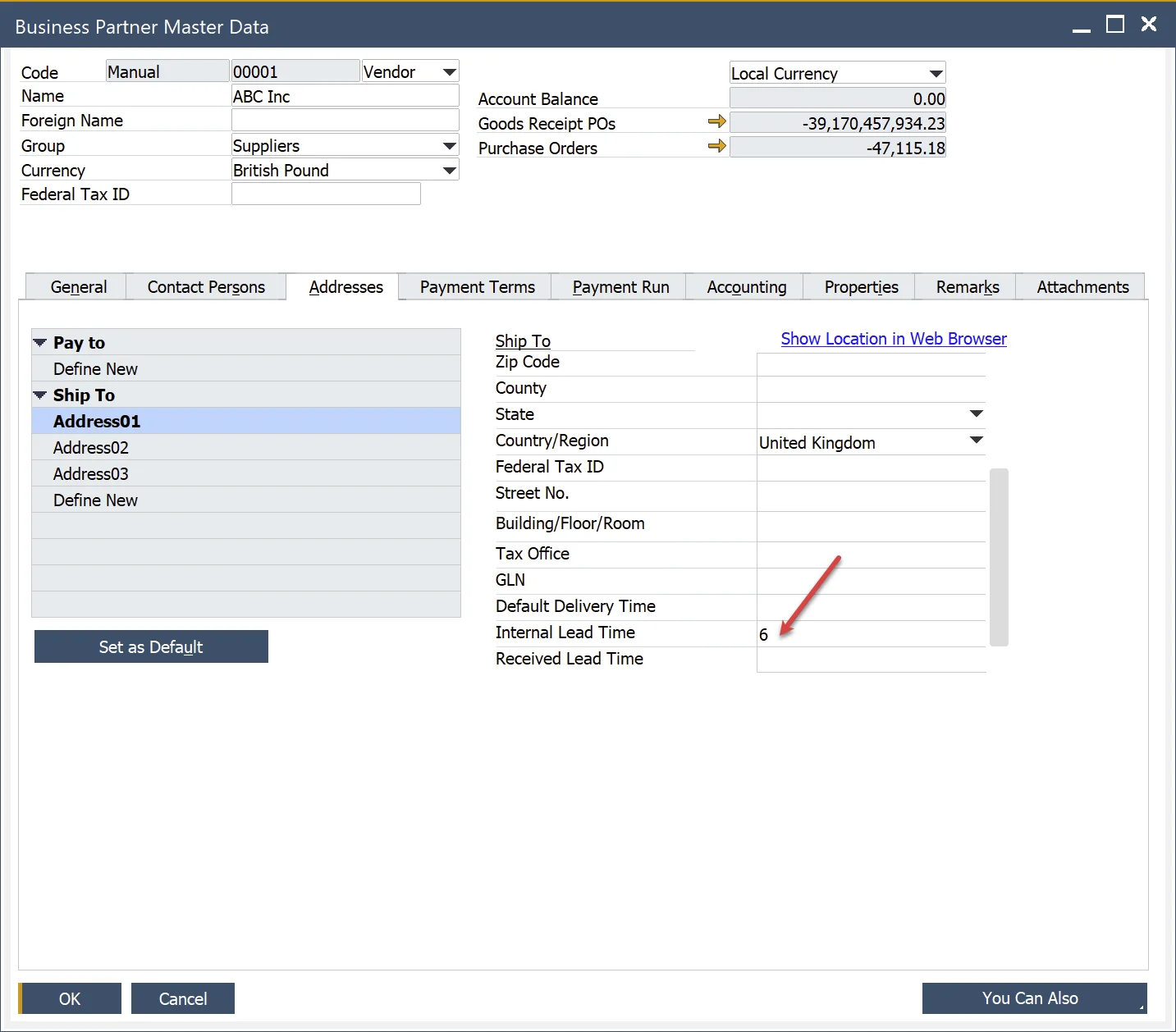
Task: Open the State dropdown arrow
Action: 976,414
